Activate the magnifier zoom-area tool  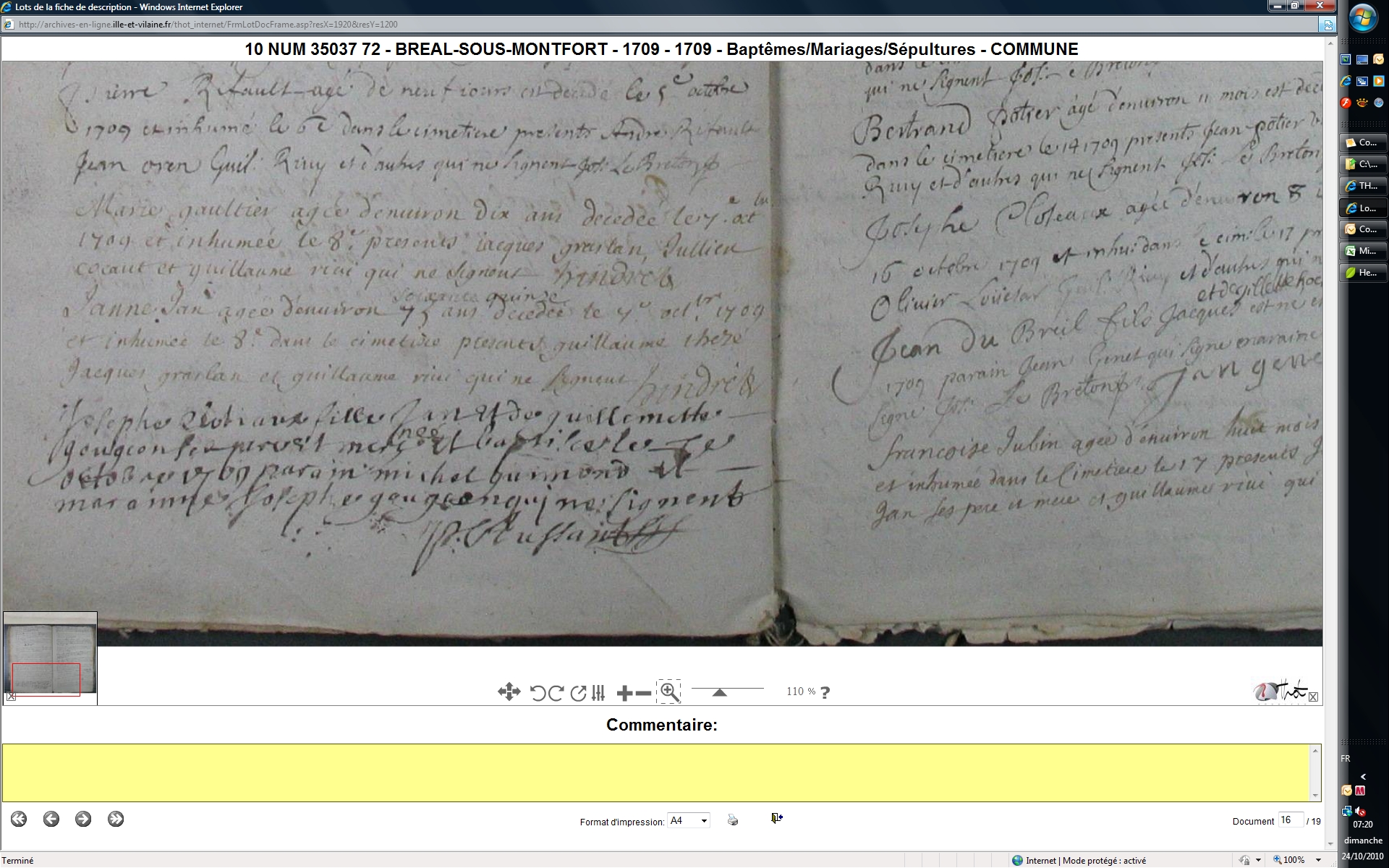(x=669, y=692)
